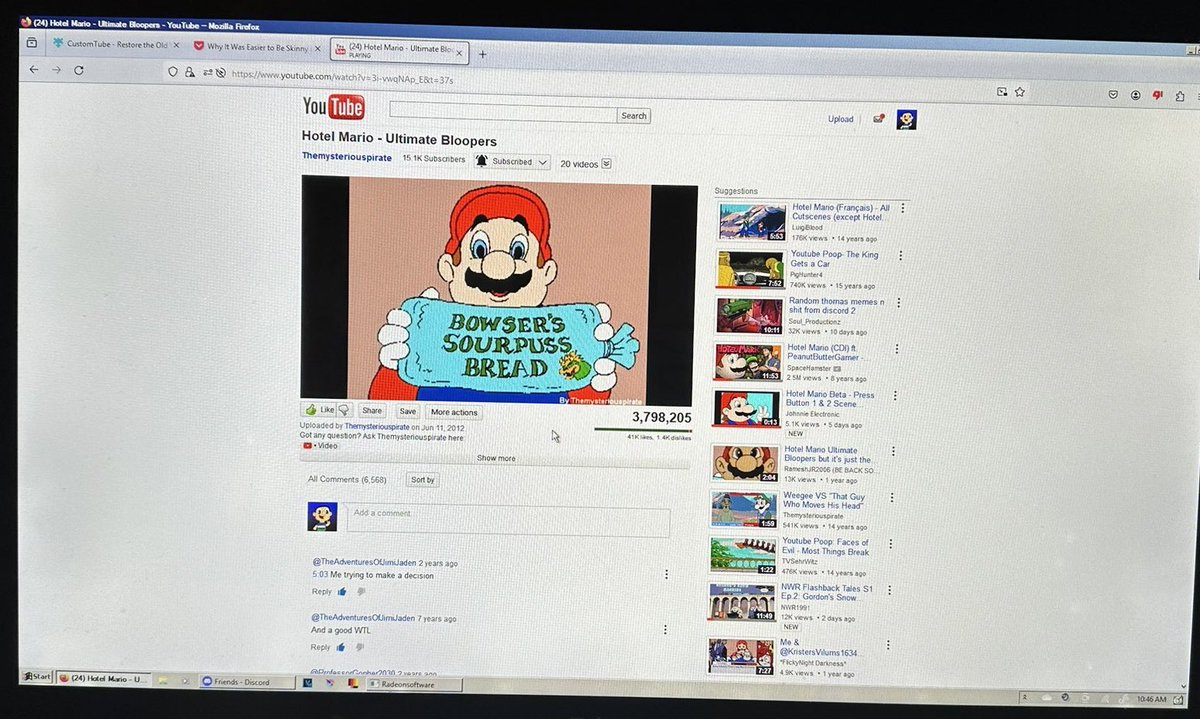Like the 'Me trying to make a decision' comment
This screenshot has width=1200, height=719.
pos(342,592)
